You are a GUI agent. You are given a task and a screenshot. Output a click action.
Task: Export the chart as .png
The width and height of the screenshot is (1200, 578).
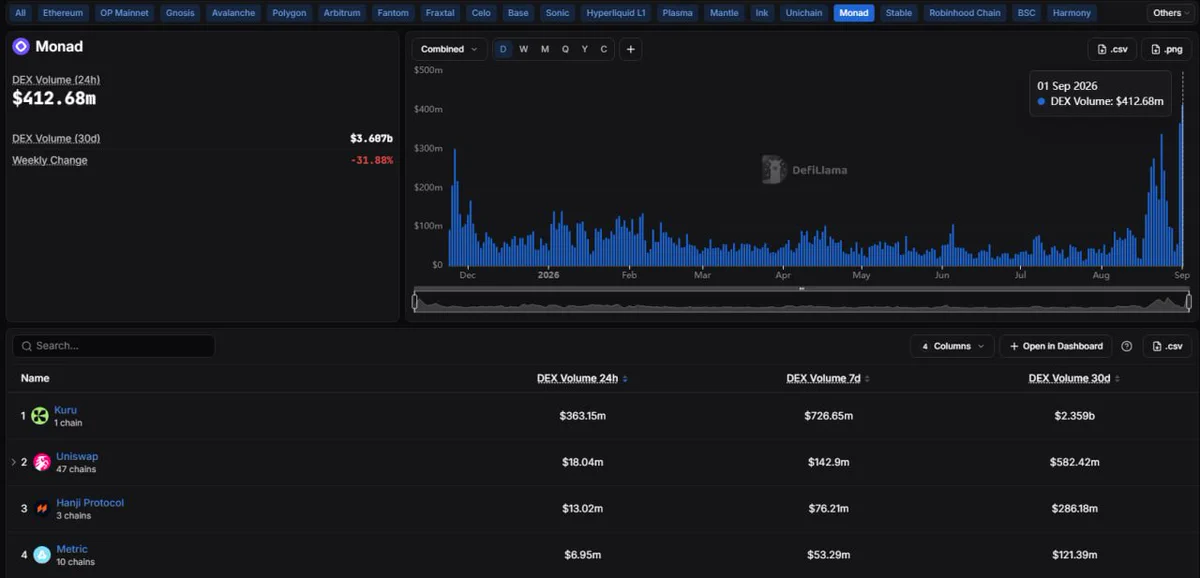(1167, 49)
